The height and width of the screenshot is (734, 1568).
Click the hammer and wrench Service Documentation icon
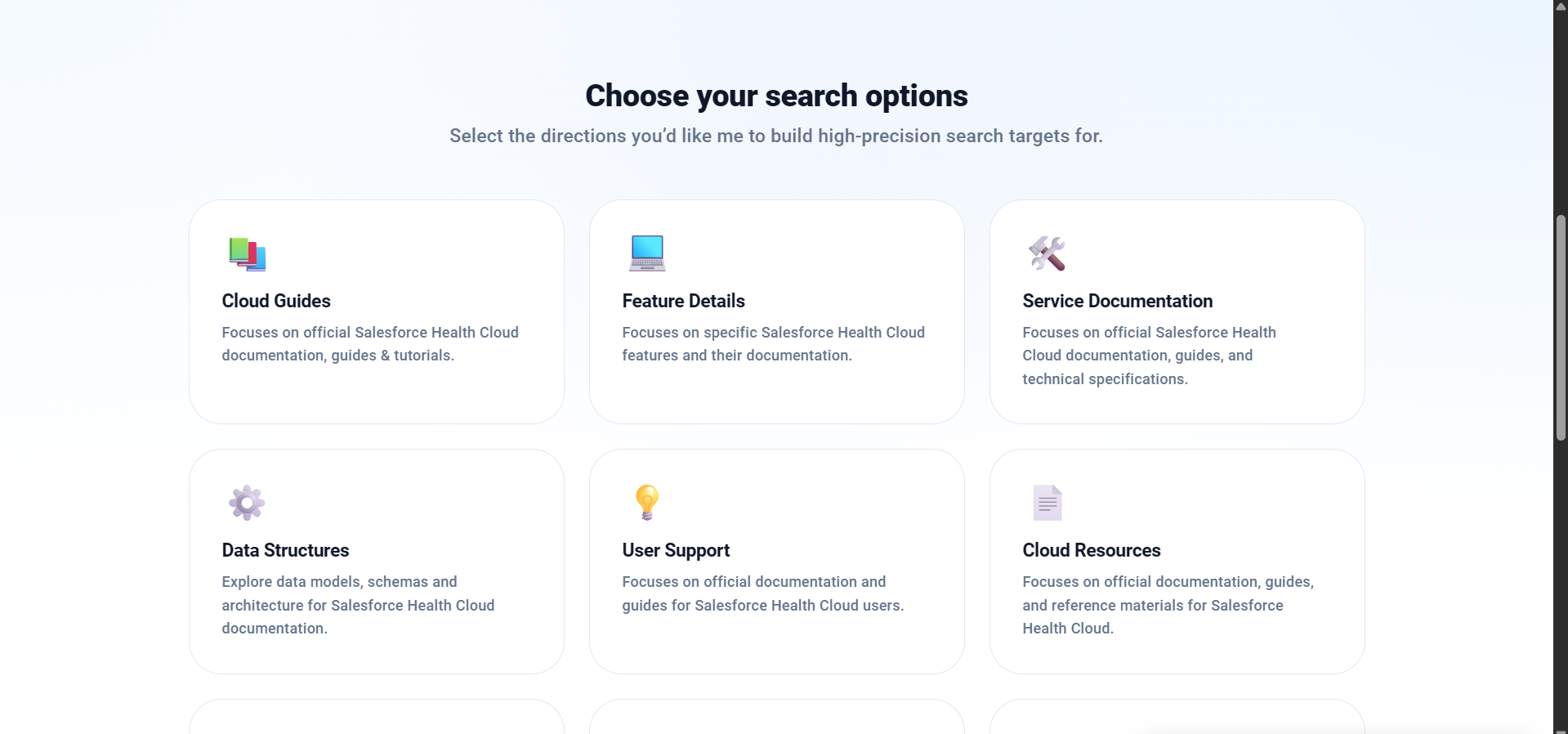click(x=1048, y=253)
